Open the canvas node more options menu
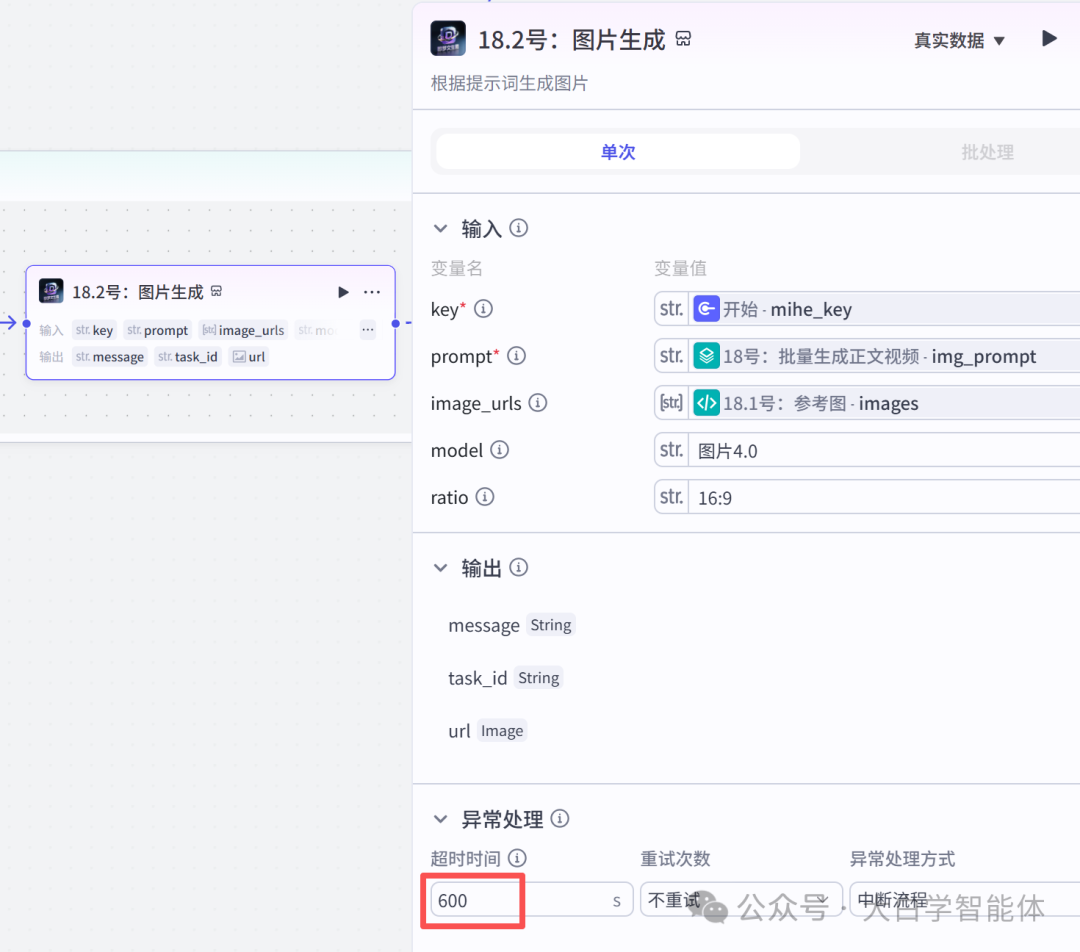Screen dimensions: 1080x952 click(372, 292)
